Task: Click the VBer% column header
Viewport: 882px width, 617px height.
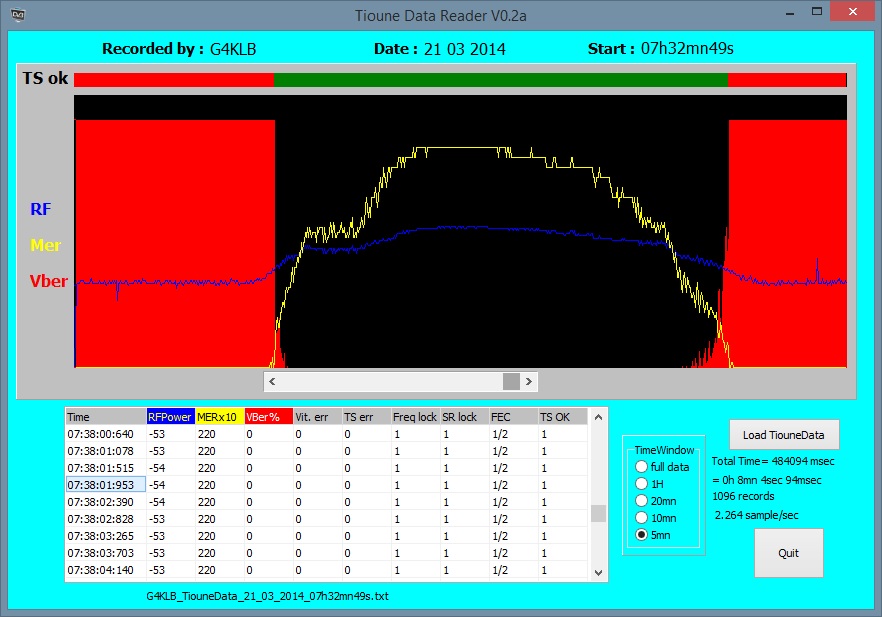Action: 268,417
